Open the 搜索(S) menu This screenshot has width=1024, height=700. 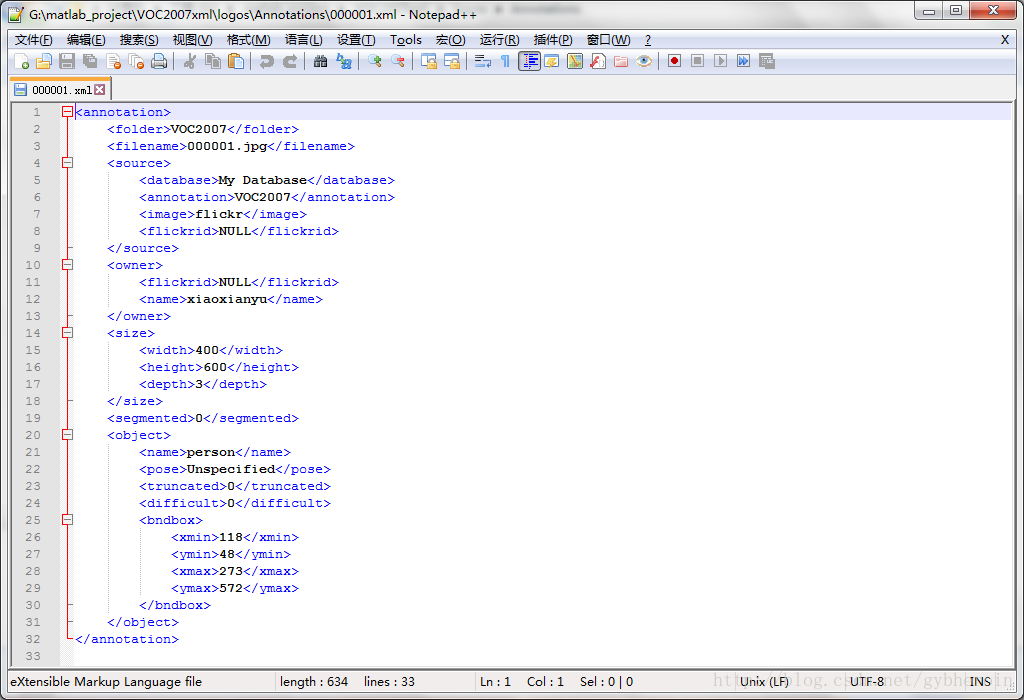point(139,40)
